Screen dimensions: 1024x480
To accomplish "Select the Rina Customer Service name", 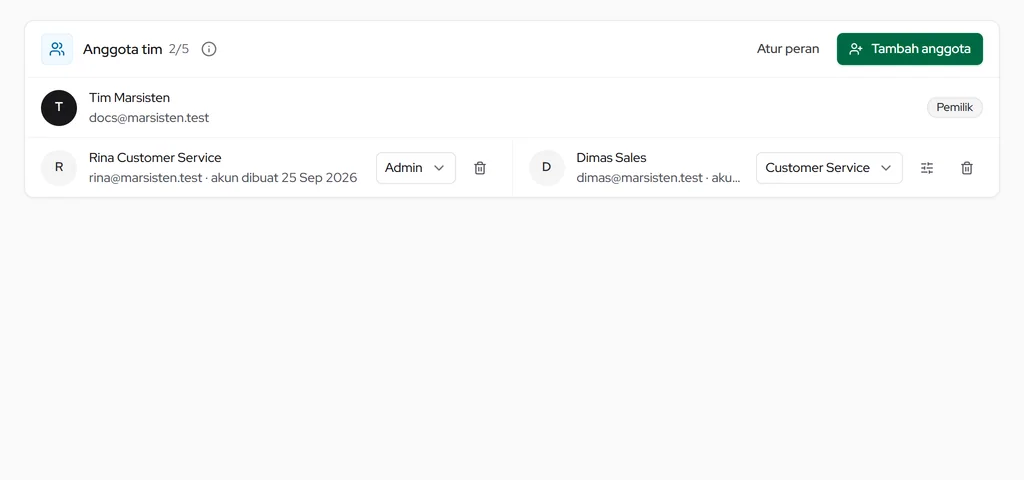I will coord(155,158).
